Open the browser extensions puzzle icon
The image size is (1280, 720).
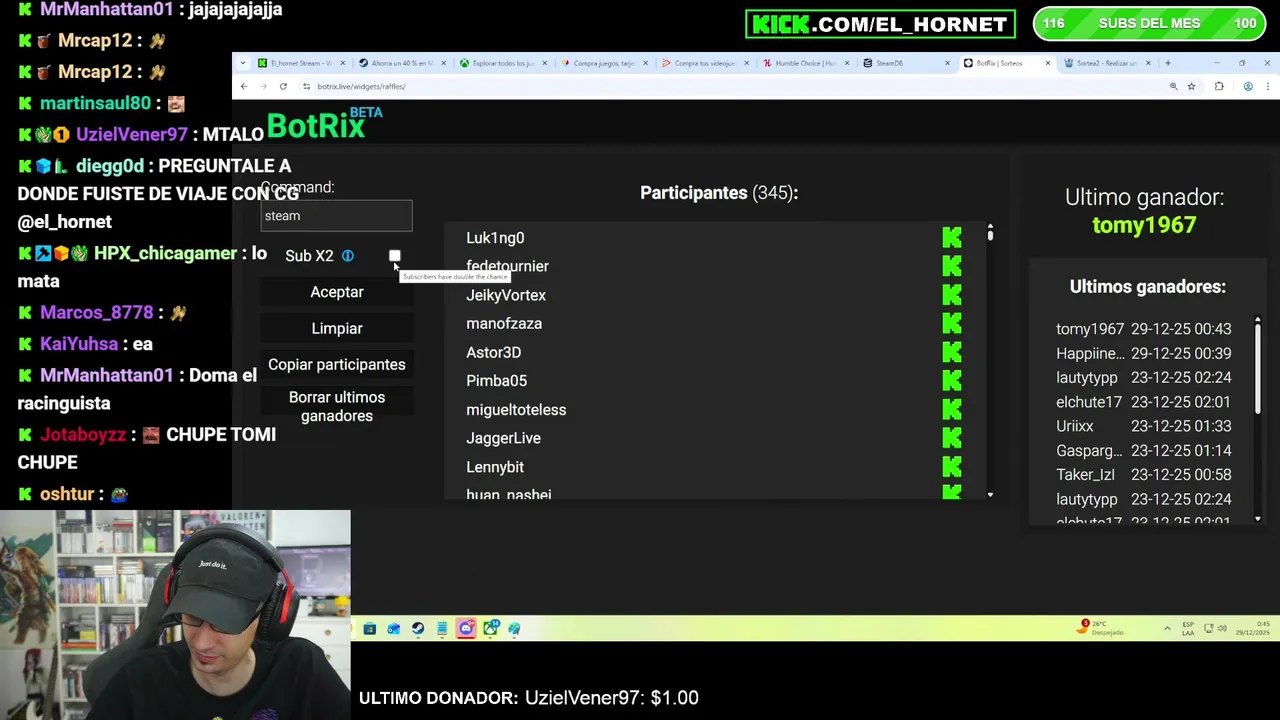1219,87
